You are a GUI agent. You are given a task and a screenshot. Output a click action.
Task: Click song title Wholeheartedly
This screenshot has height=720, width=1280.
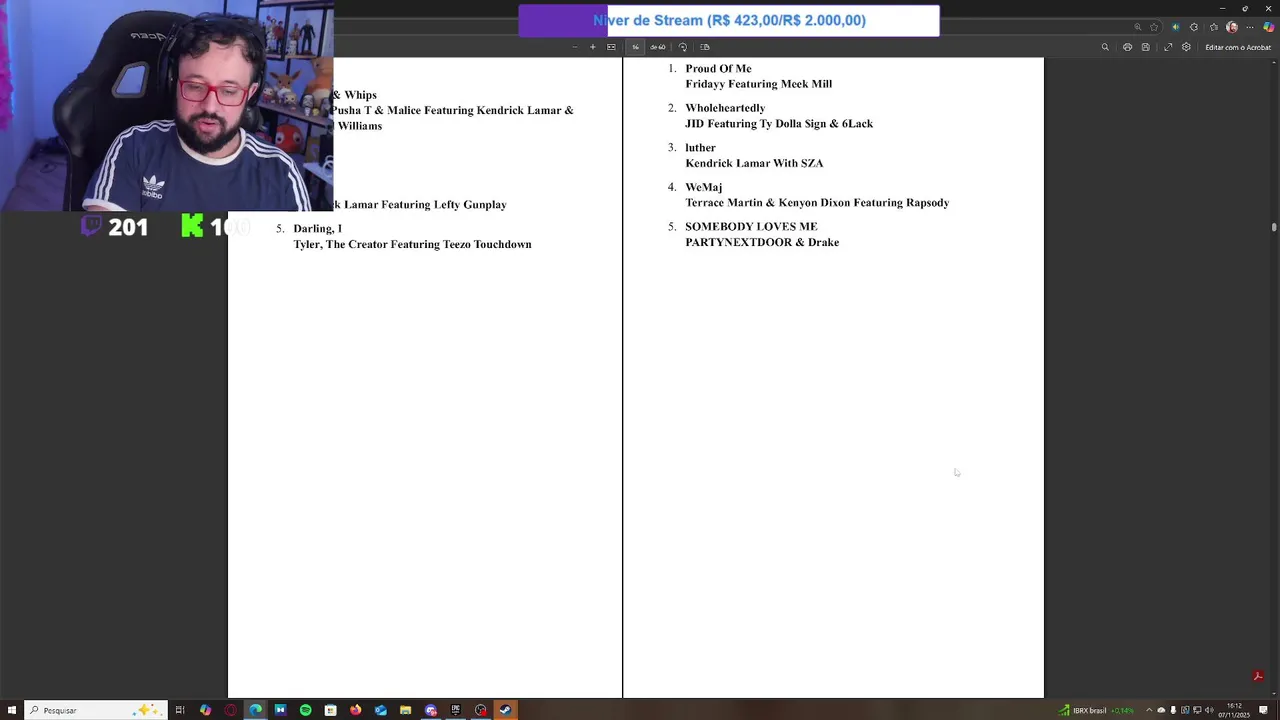725,108
